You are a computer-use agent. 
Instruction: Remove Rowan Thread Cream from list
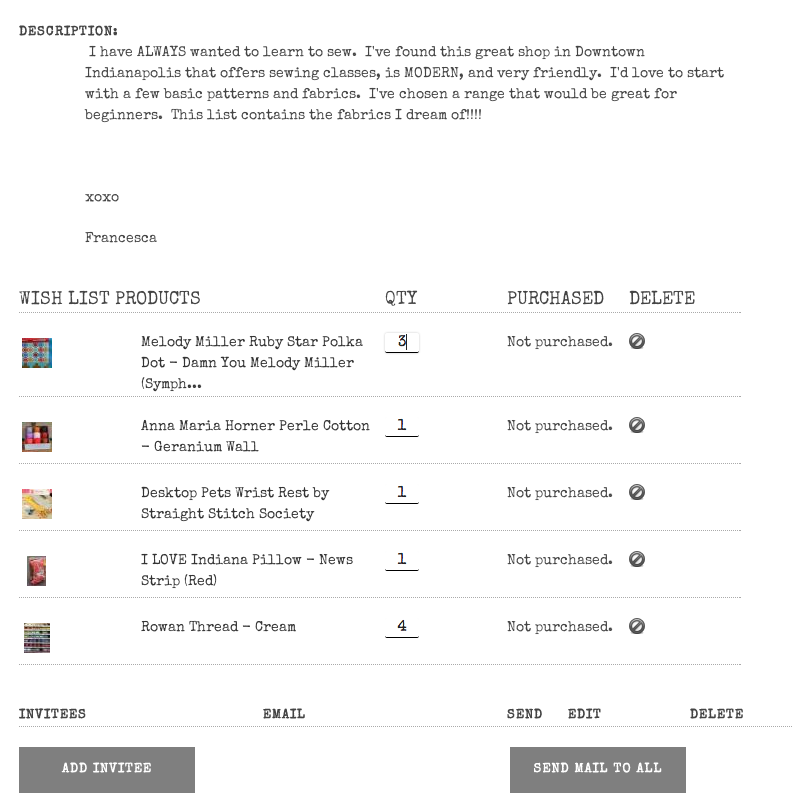(637, 627)
